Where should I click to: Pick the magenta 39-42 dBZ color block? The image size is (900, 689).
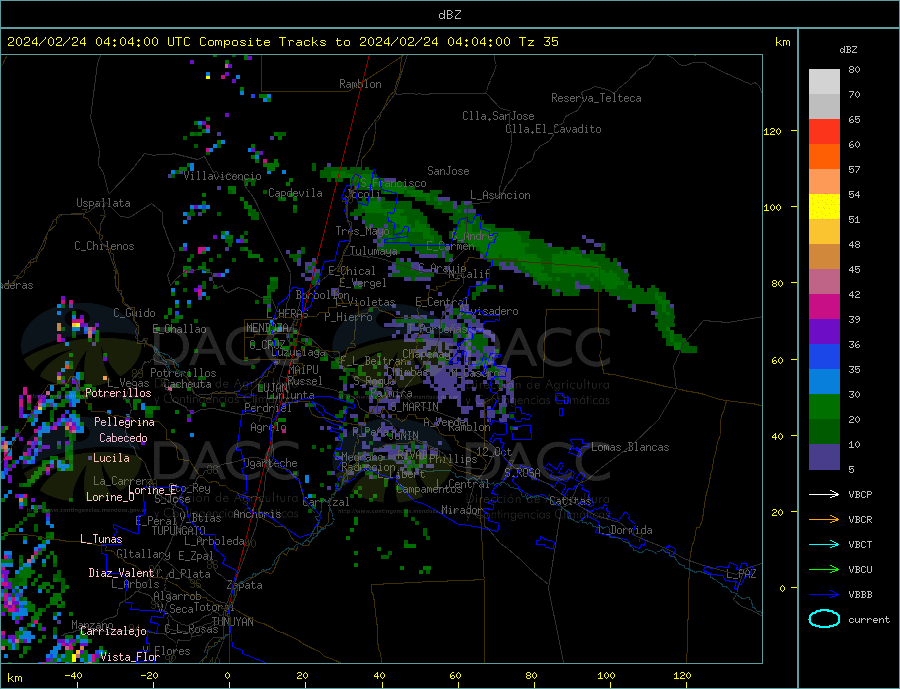(824, 307)
